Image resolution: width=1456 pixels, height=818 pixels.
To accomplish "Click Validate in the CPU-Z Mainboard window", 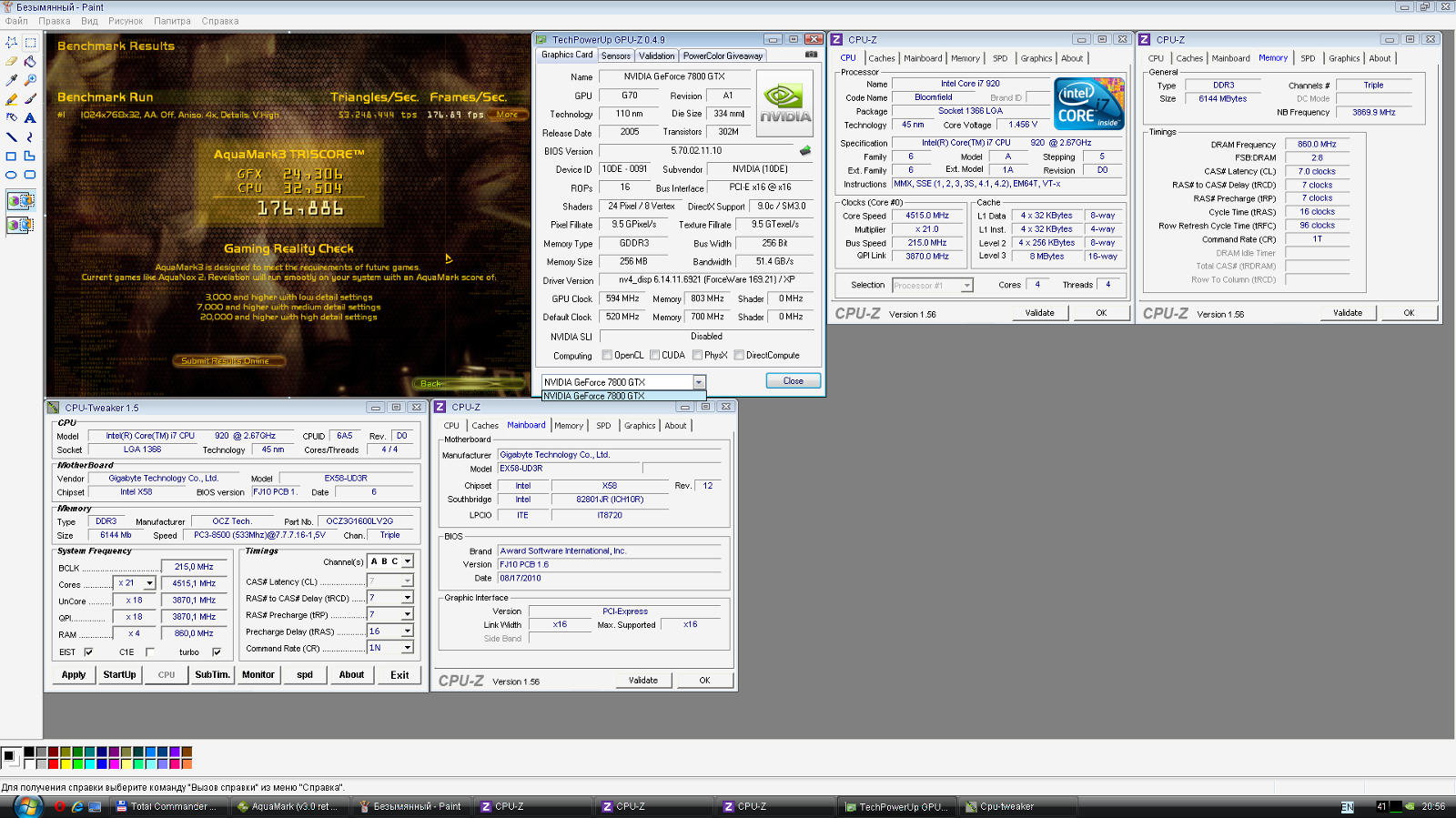I will point(643,680).
